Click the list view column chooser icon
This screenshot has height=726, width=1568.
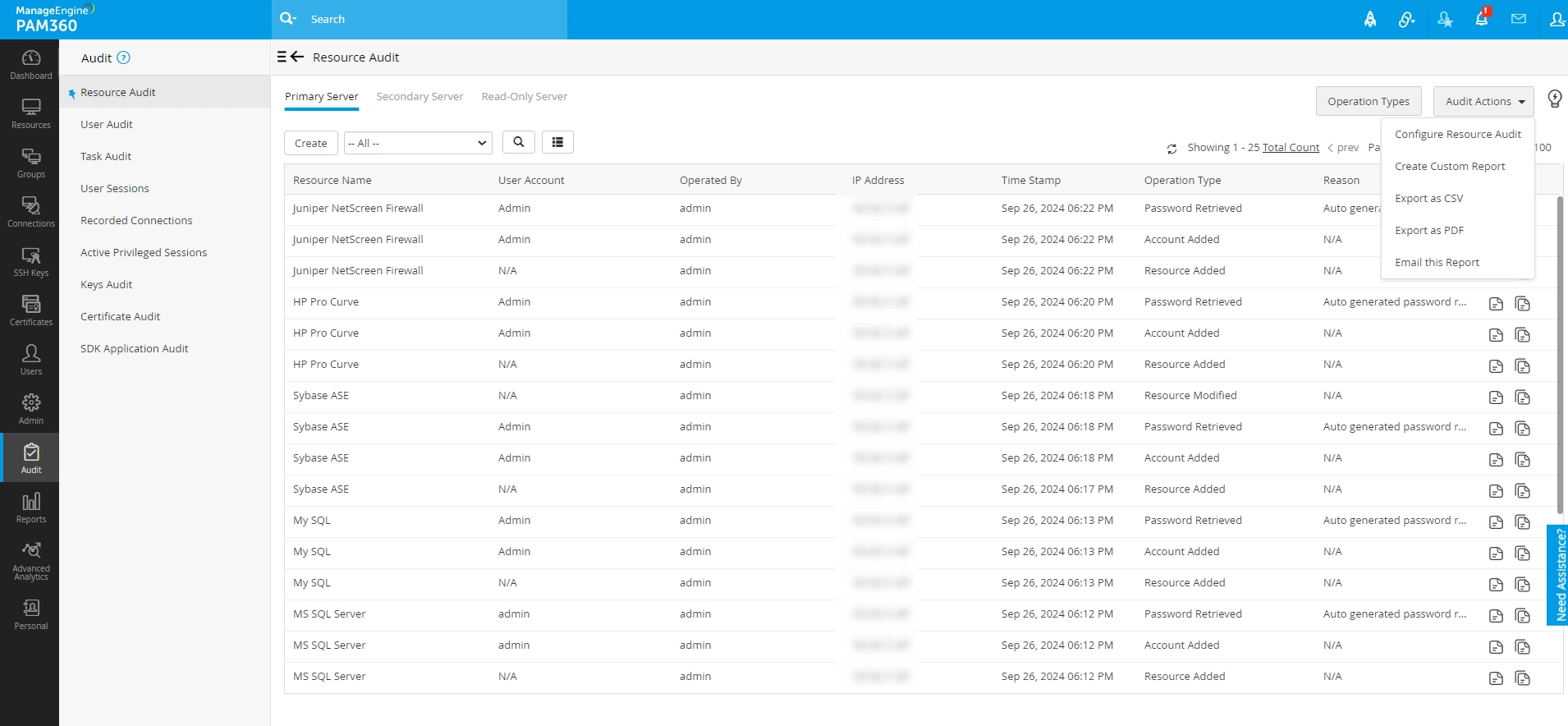tap(557, 142)
